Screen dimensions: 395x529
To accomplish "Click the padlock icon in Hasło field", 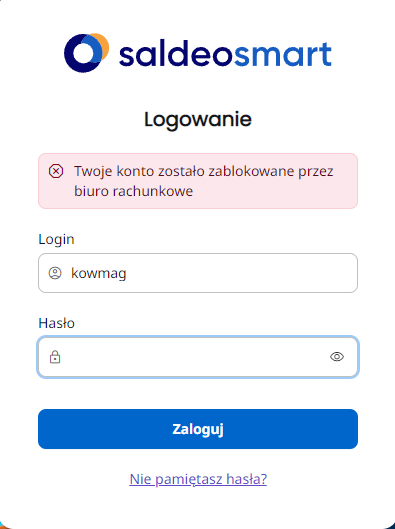I will point(55,357).
